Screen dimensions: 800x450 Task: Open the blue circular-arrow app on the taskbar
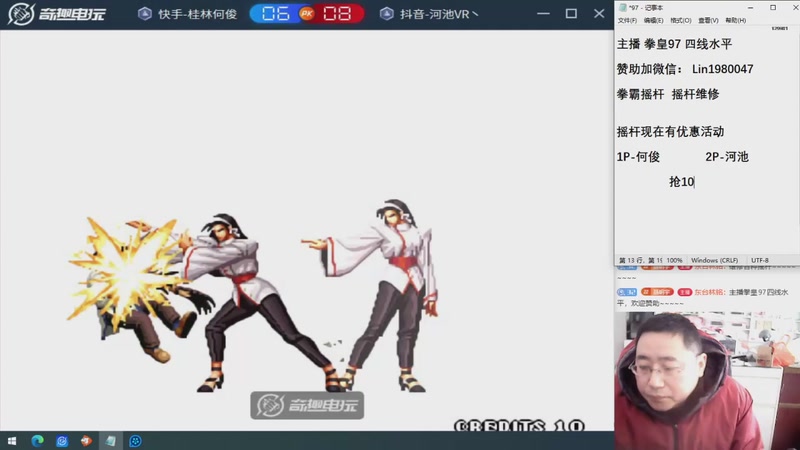tap(62, 441)
